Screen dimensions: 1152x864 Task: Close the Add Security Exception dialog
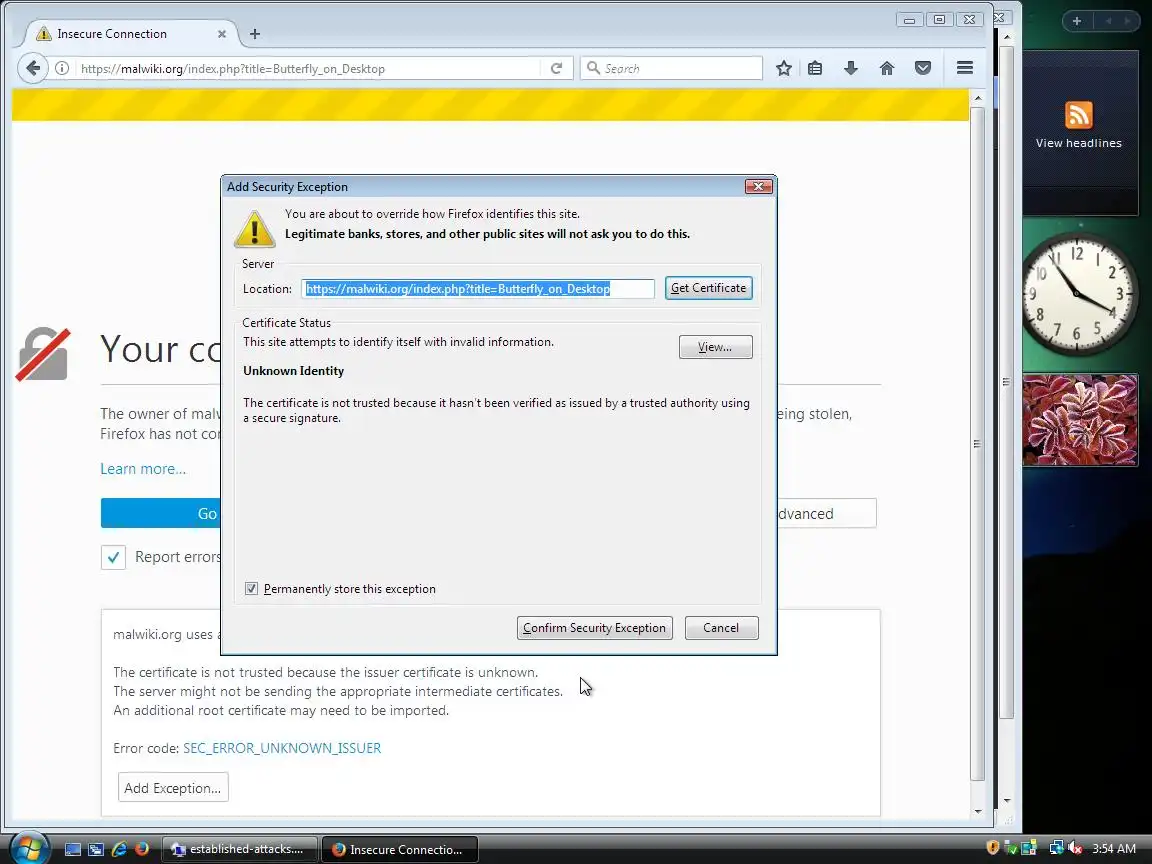coord(758,187)
